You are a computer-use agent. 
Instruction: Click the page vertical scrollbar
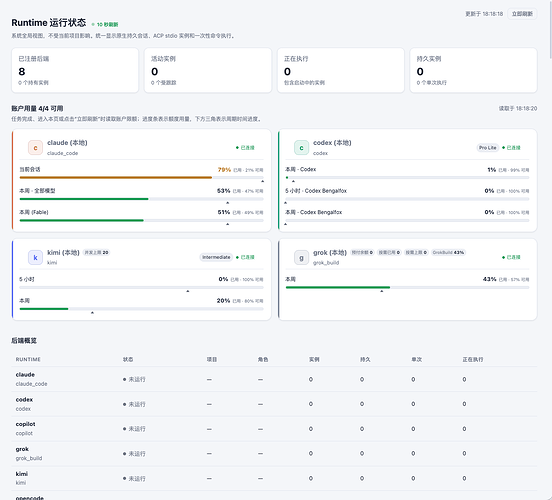point(550,29)
